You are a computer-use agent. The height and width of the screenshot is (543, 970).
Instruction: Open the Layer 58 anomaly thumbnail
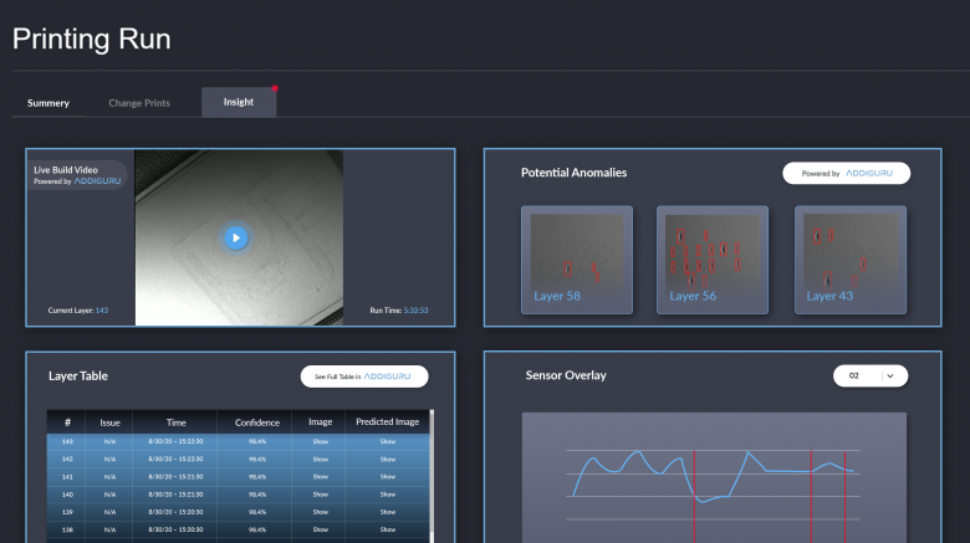coord(577,260)
